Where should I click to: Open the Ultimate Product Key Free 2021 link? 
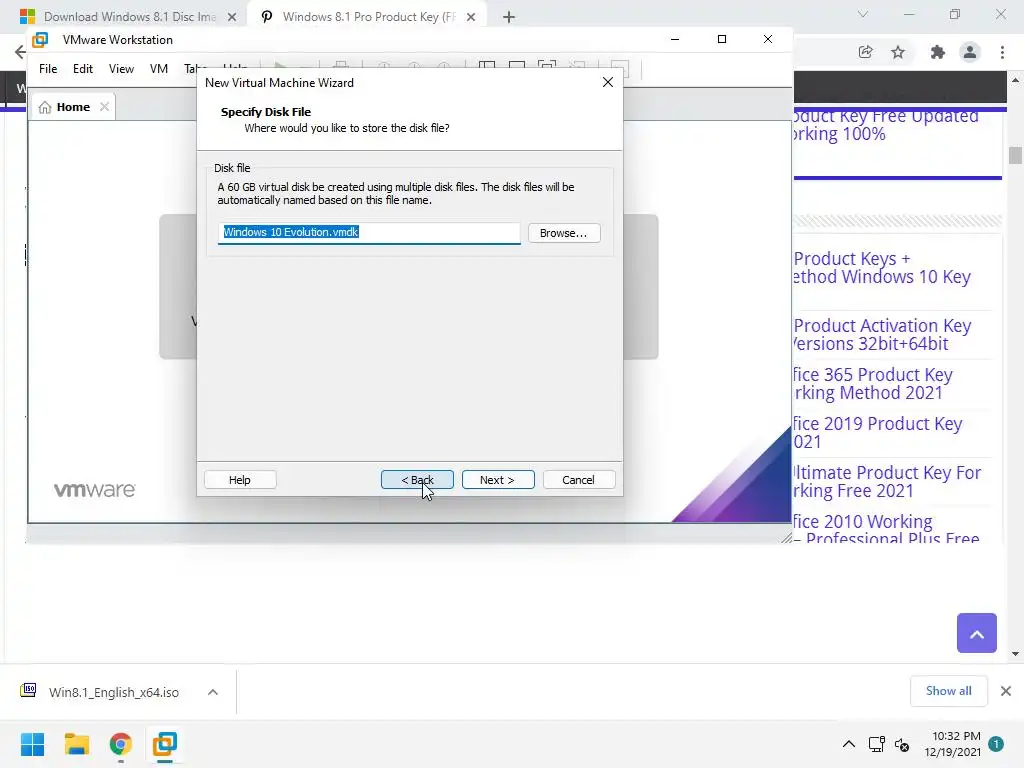886,481
